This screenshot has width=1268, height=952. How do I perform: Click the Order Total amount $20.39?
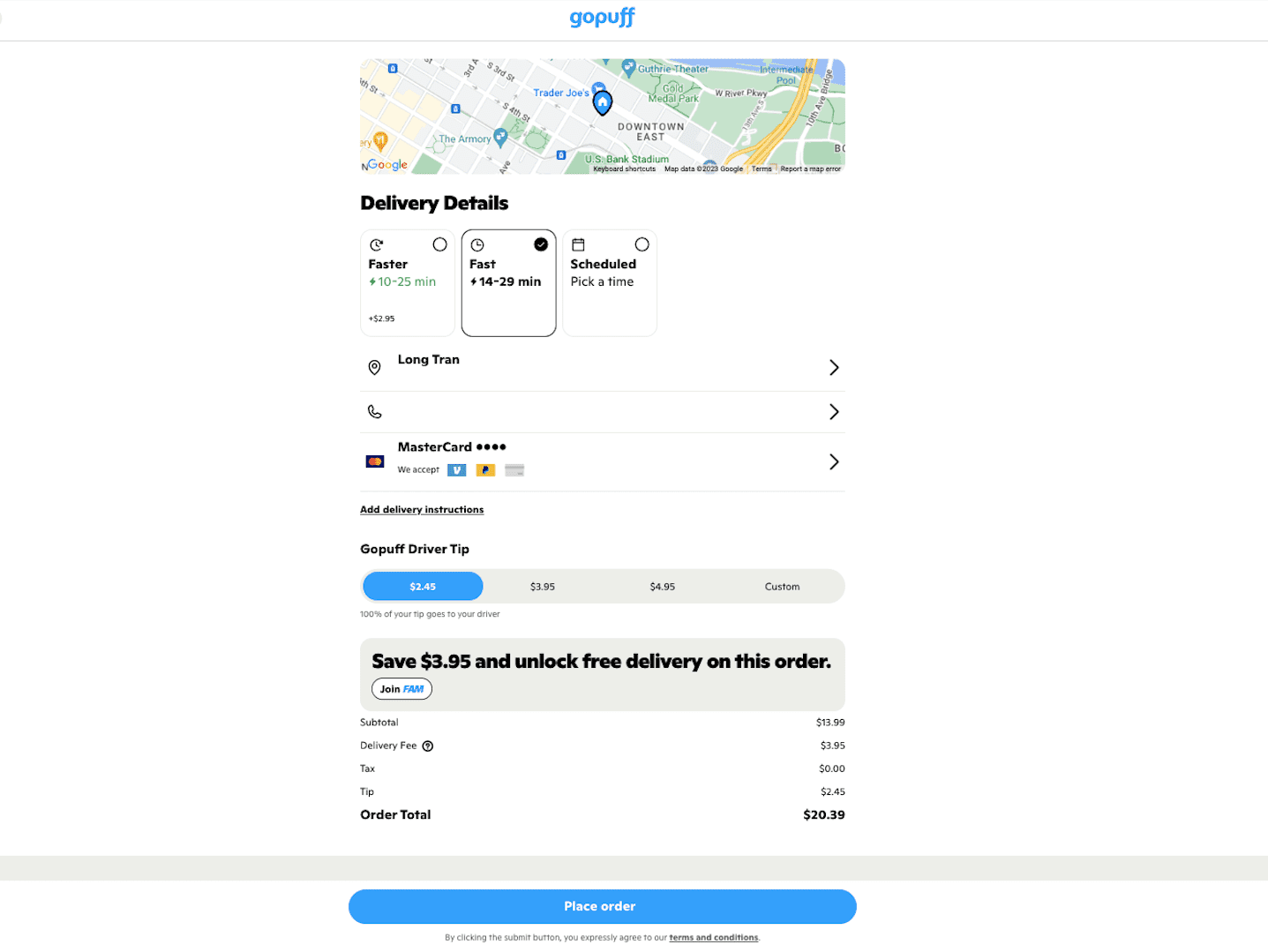823,814
